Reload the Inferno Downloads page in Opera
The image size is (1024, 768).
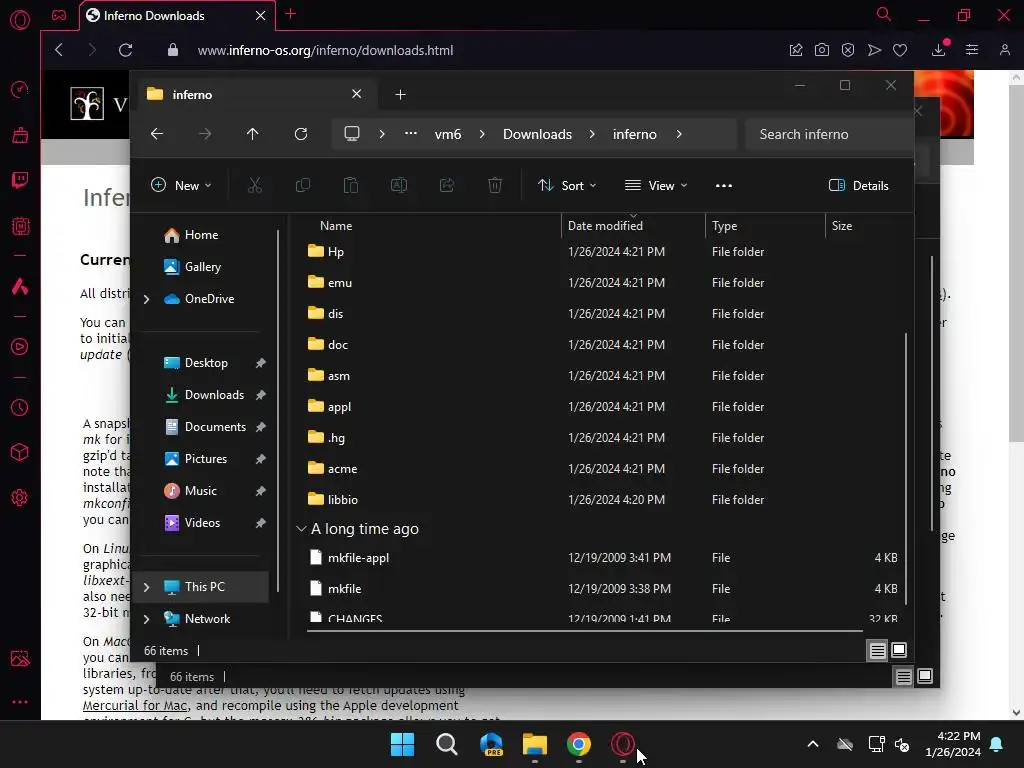pyautogui.click(x=125, y=50)
